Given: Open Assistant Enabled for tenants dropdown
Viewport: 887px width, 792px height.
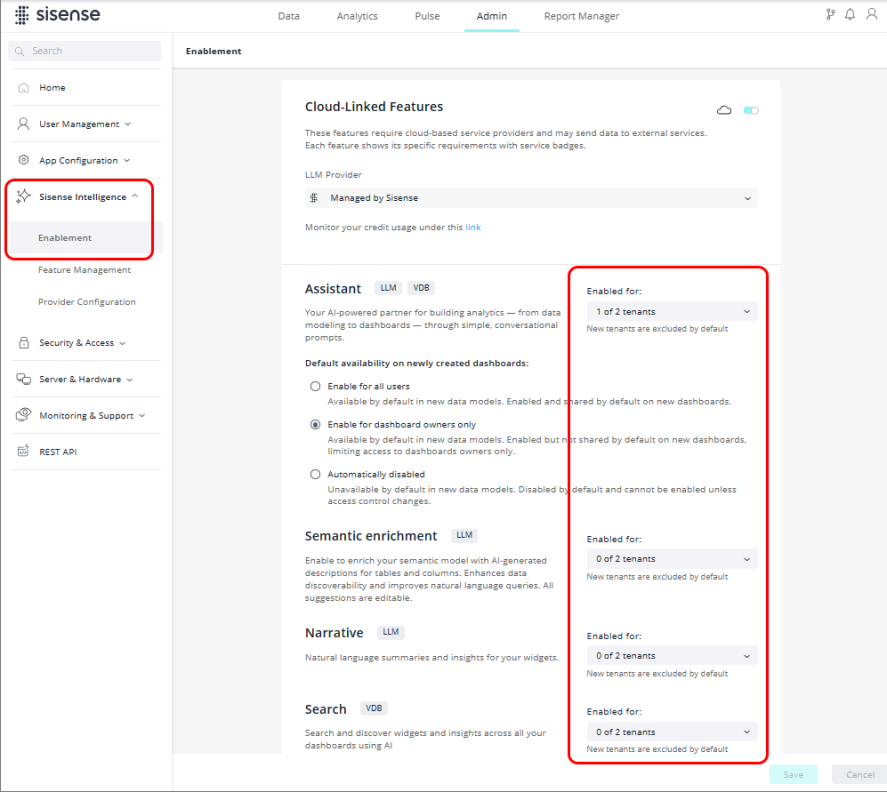Looking at the screenshot, I should [672, 312].
